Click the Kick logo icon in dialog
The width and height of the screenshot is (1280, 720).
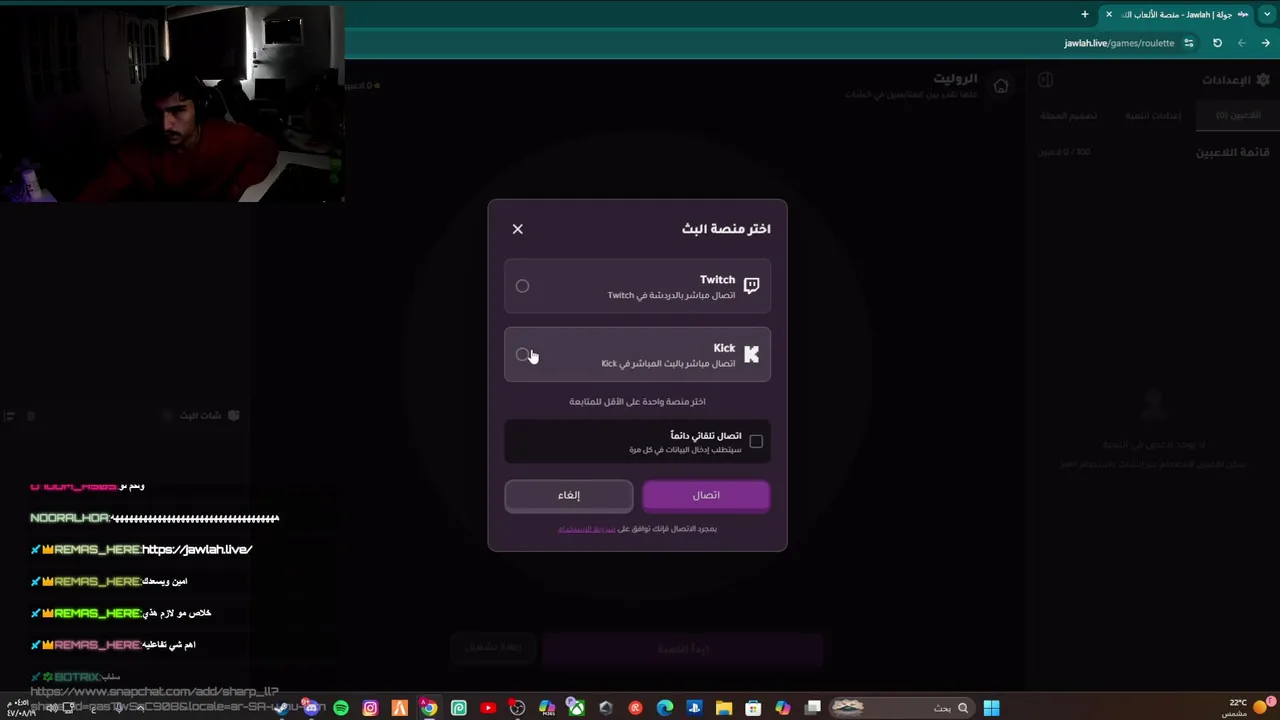pyautogui.click(x=751, y=354)
